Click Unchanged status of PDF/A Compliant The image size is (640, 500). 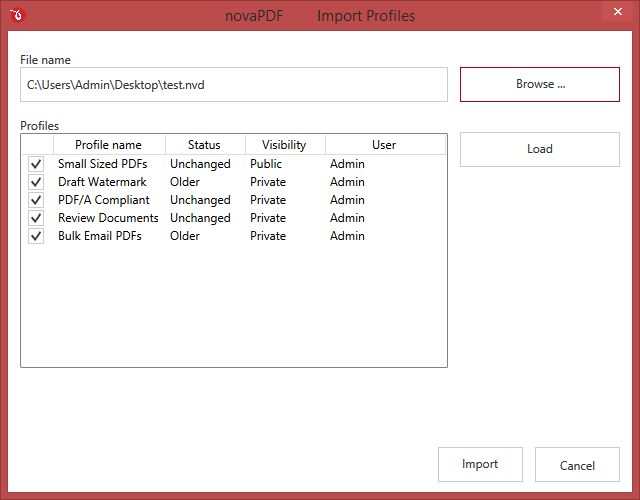[200, 200]
